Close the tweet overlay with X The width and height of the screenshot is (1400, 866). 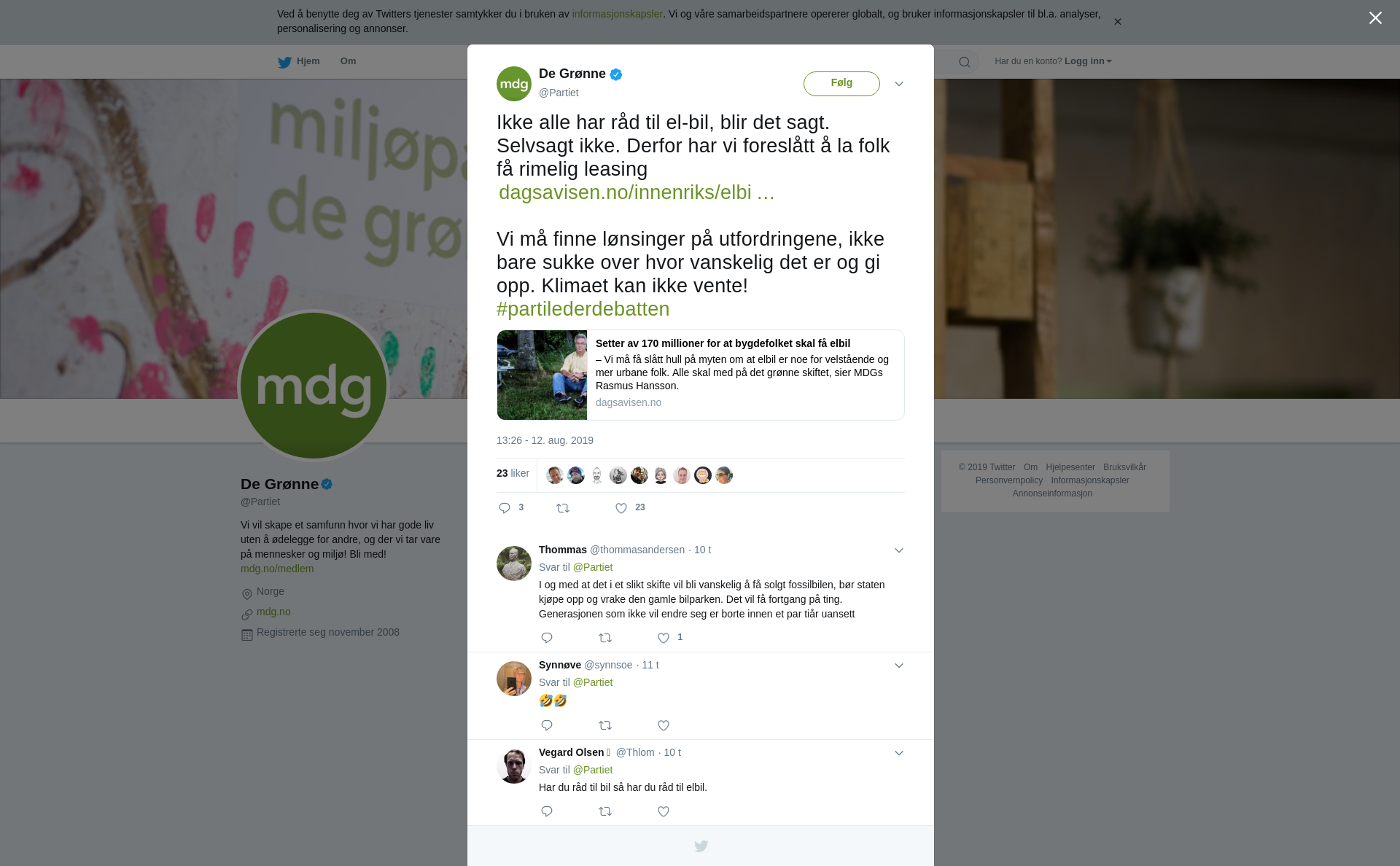pyautogui.click(x=1375, y=17)
